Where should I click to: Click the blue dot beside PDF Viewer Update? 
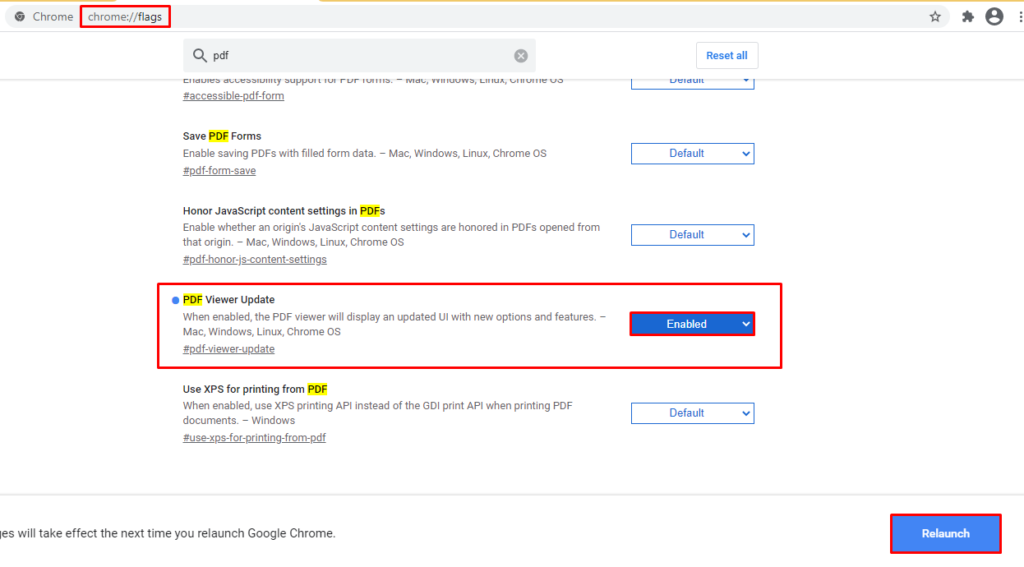pyautogui.click(x=176, y=300)
